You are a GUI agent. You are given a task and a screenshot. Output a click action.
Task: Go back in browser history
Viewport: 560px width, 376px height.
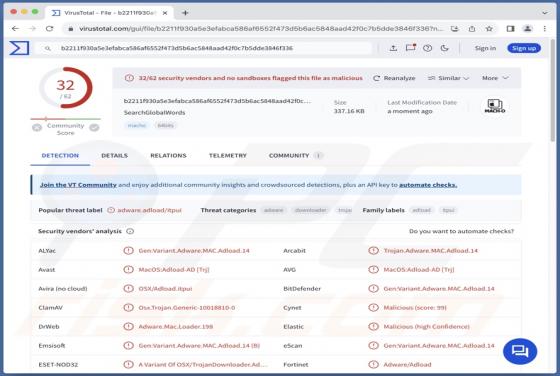[15, 29]
